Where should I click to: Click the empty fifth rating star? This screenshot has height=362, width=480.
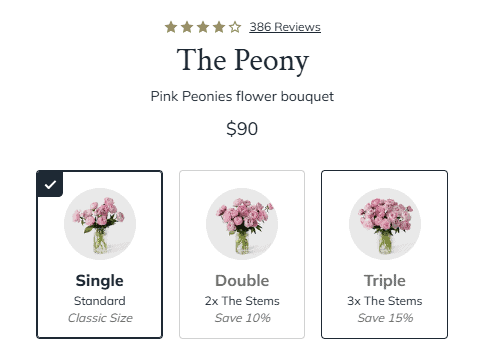[235, 27]
